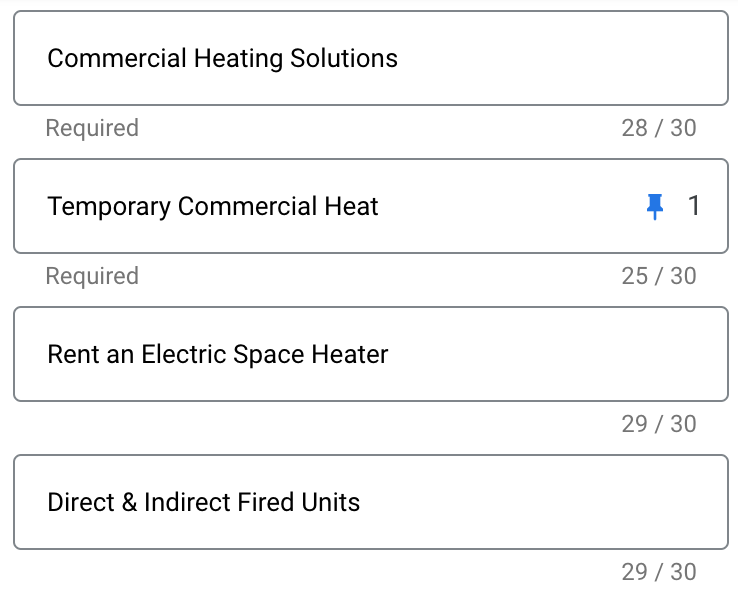This screenshot has width=738, height=592.
Task: Place cursor on the word Heating in first headline
Action: coord(238,59)
